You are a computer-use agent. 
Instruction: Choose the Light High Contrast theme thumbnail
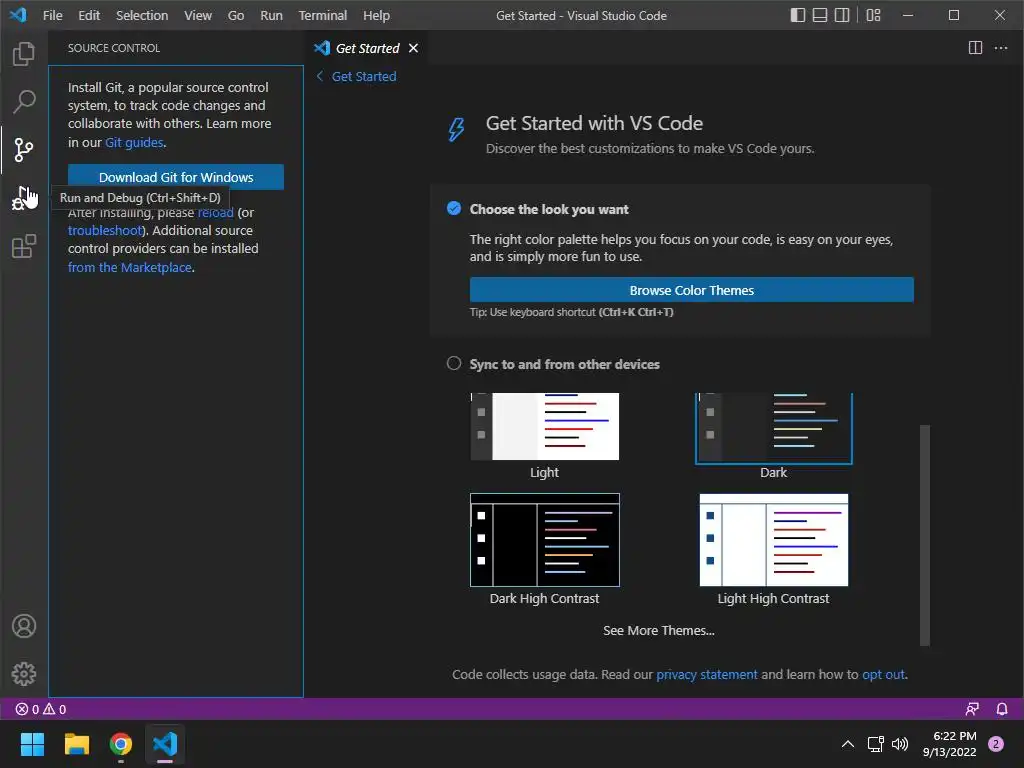774,540
